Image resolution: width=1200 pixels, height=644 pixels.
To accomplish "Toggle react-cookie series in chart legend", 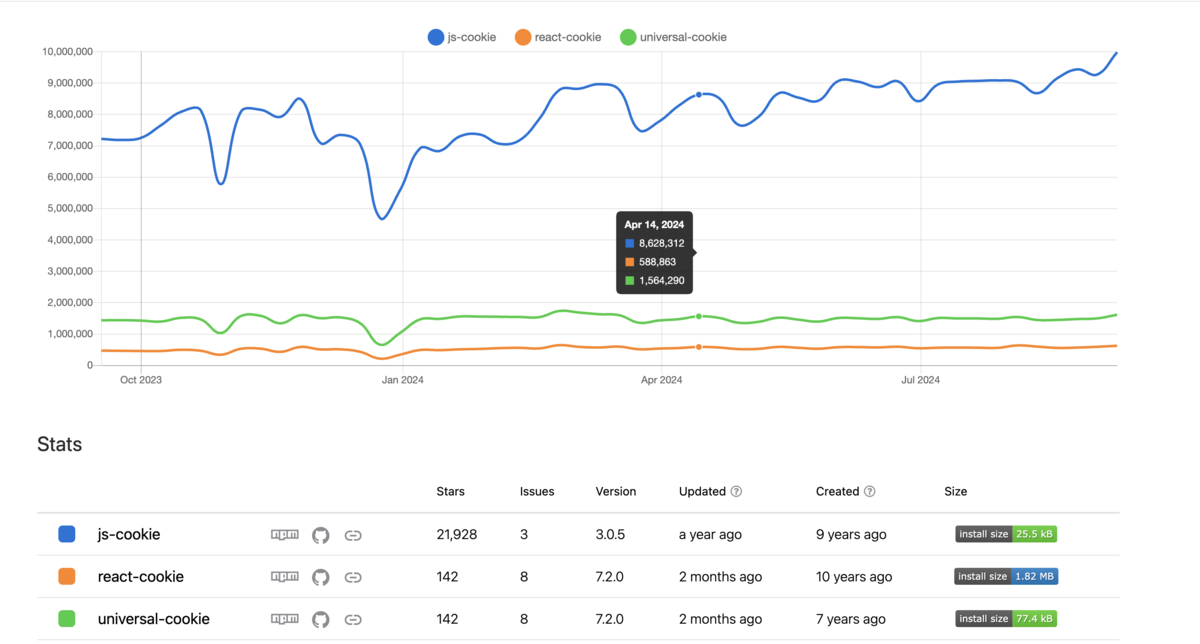I will pyautogui.click(x=558, y=37).
